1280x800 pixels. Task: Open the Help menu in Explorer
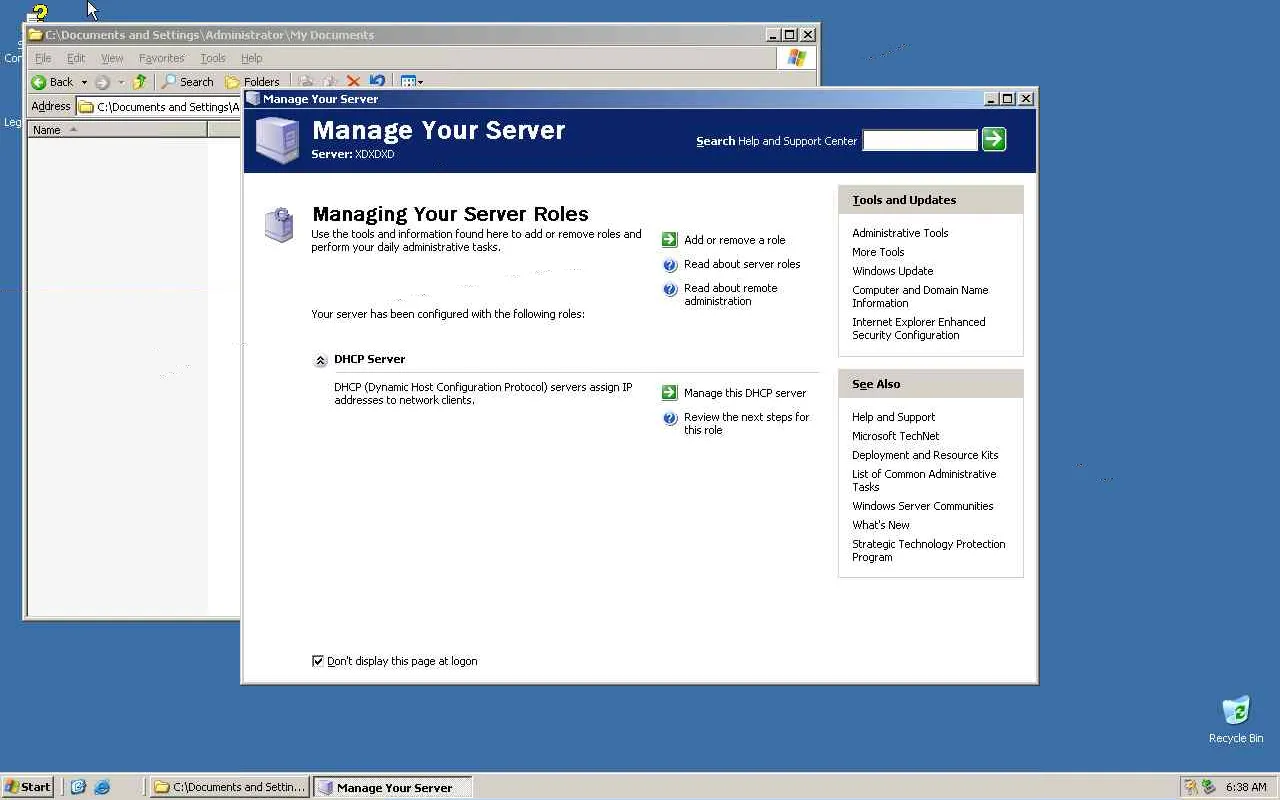coord(251,58)
